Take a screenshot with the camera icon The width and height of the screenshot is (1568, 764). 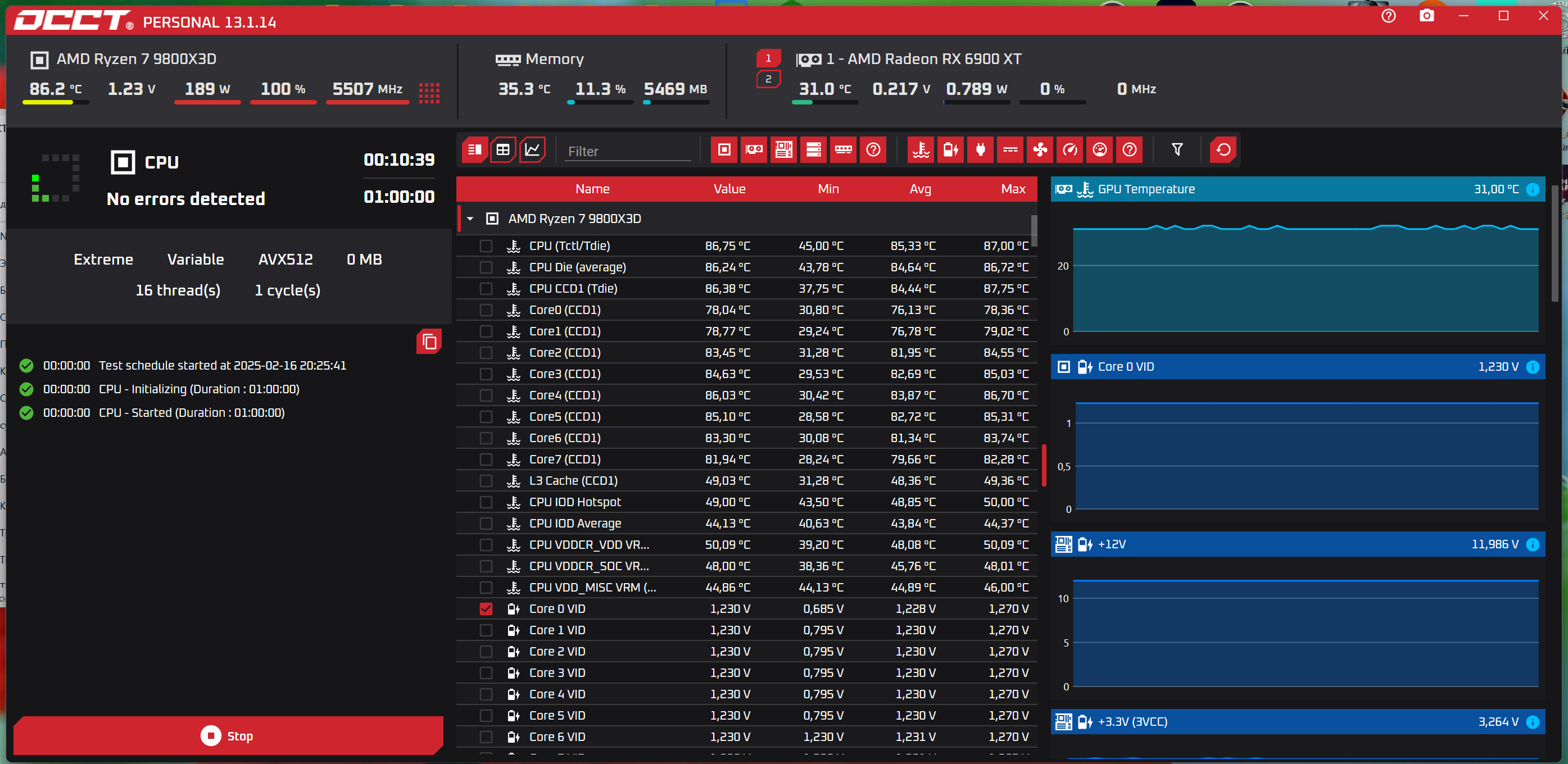pos(1426,16)
